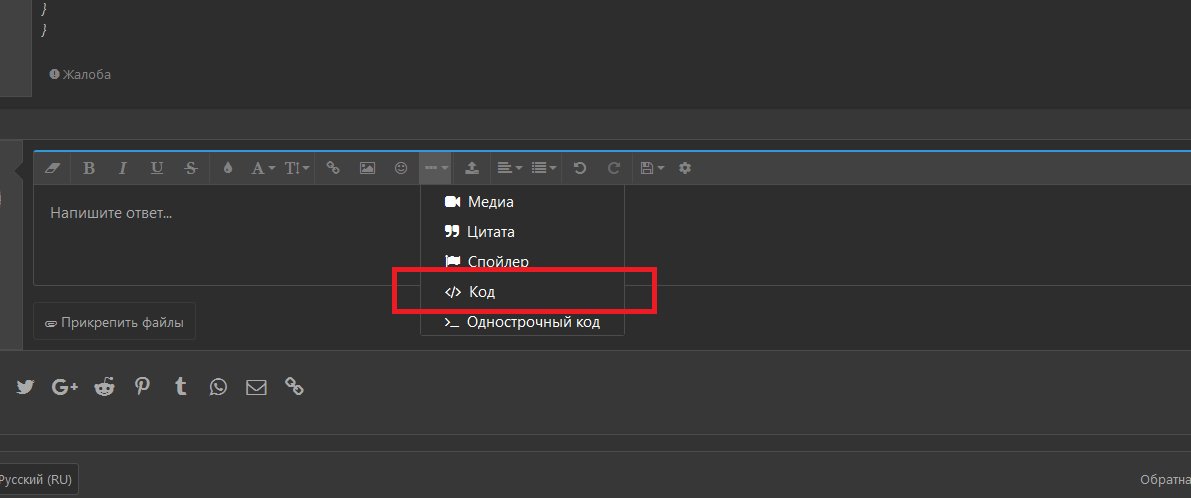Open the smiley emoji picker

(x=401, y=168)
